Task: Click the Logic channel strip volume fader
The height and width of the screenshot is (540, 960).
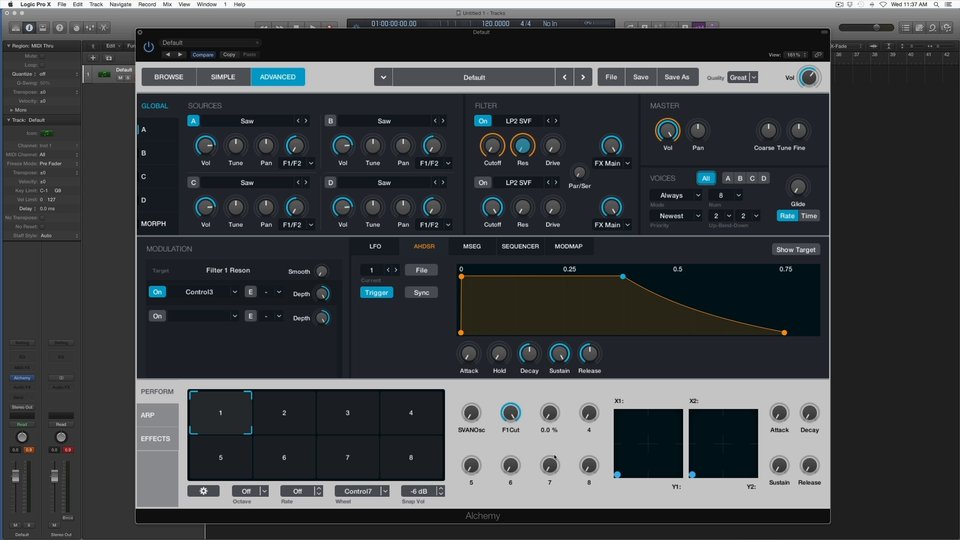Action: [x=16, y=476]
